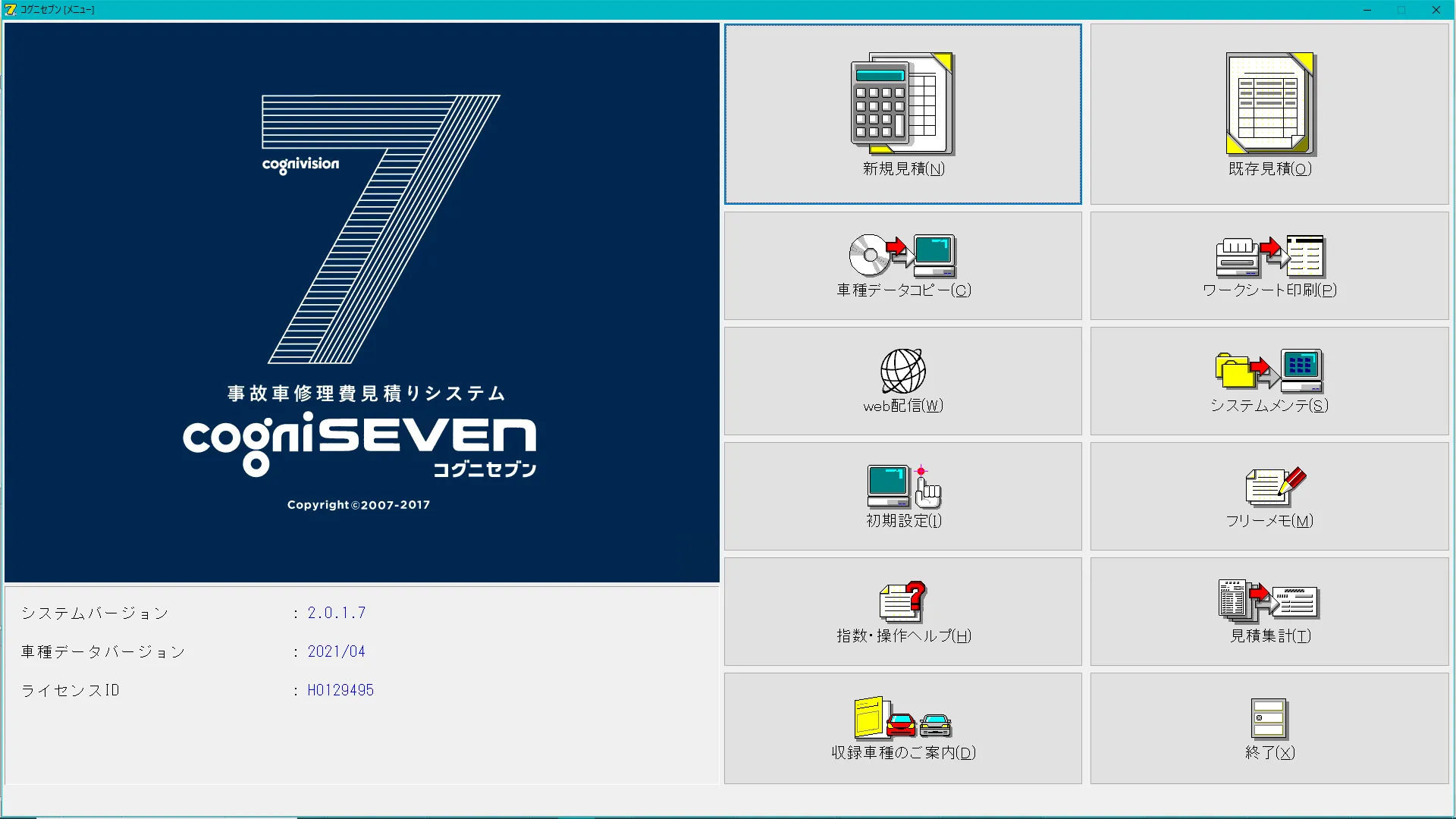Choose the 初期設定(I) label
Screen dimensions: 1456x819
tap(904, 521)
